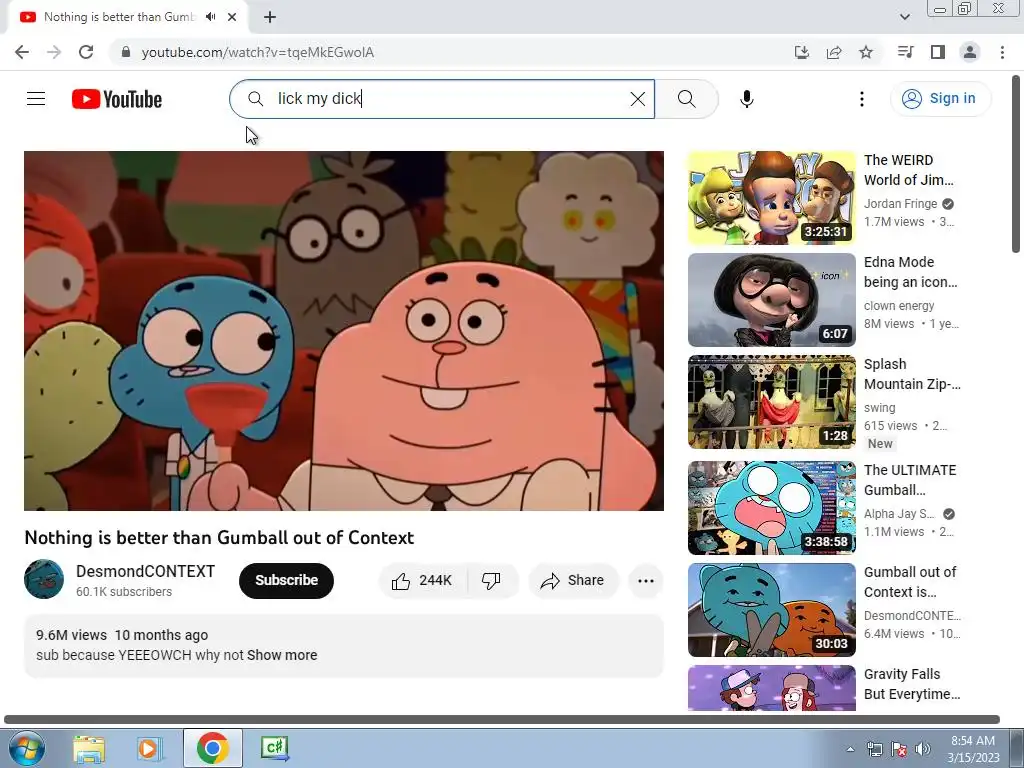Open tab search dropdown chevron
Screen dimensions: 1024x768
click(x=904, y=17)
